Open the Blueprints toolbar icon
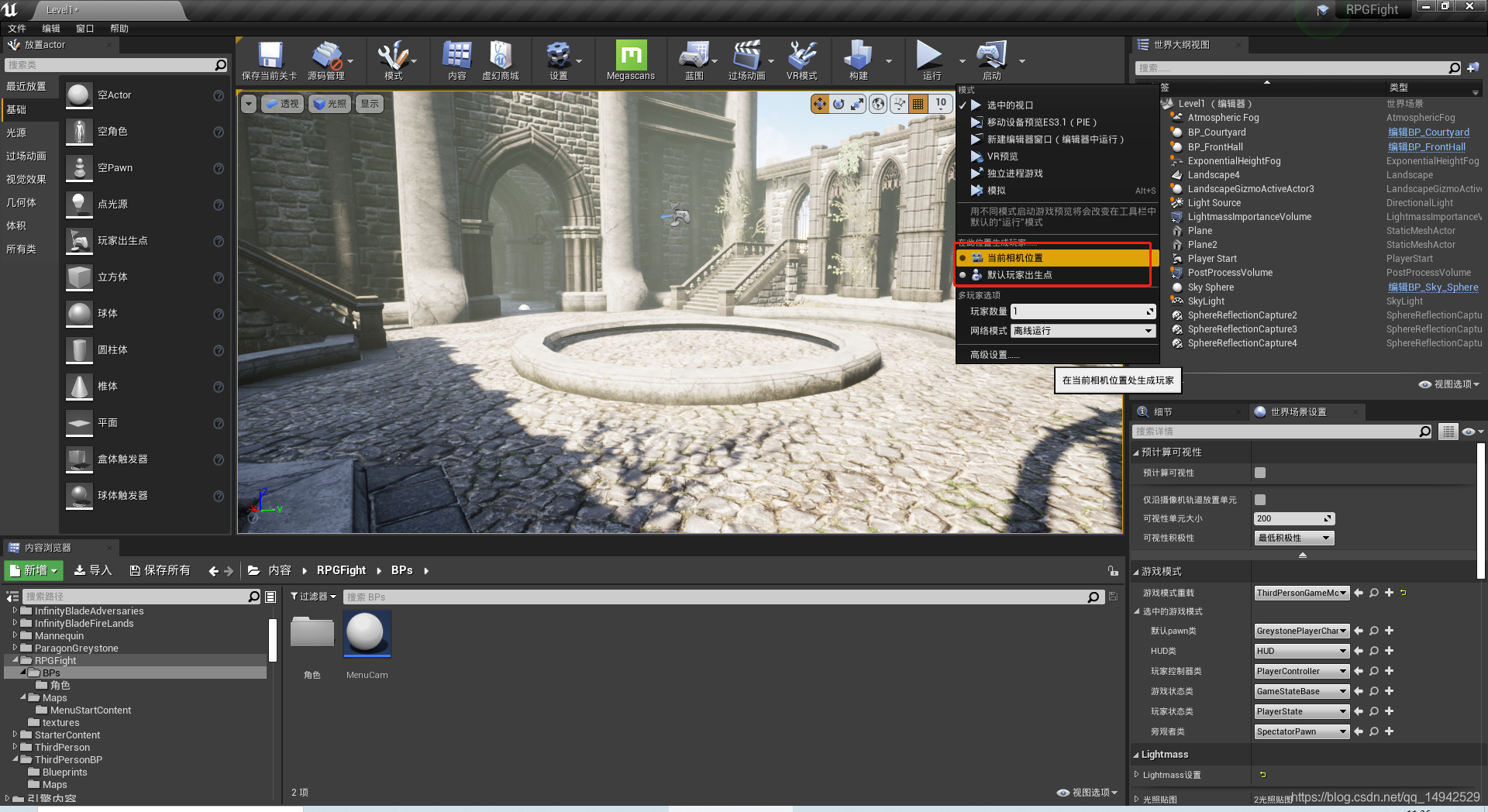Image resolution: width=1488 pixels, height=812 pixels. (x=694, y=60)
